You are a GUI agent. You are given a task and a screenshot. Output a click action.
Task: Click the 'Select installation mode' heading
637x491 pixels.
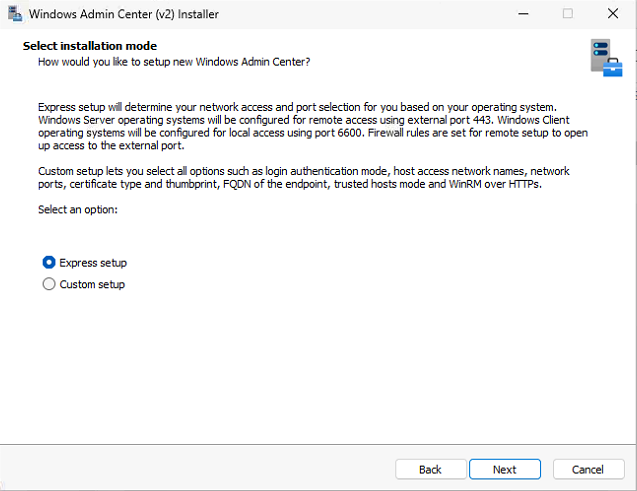[90, 46]
